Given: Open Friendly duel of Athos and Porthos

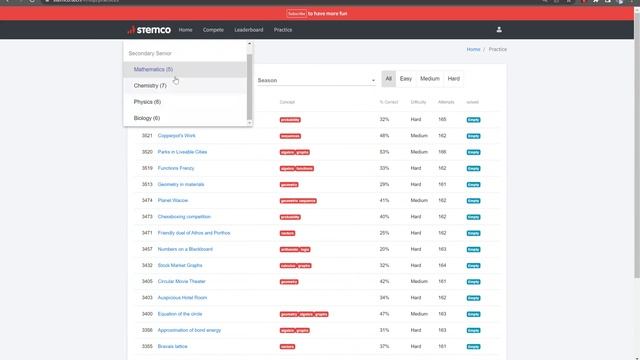Looking at the screenshot, I should click(x=194, y=233).
